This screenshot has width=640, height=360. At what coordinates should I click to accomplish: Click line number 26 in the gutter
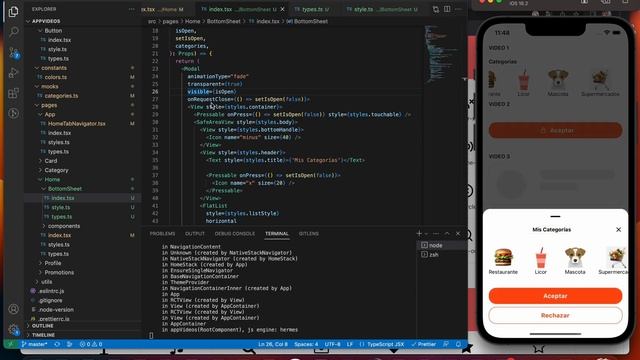155,91
